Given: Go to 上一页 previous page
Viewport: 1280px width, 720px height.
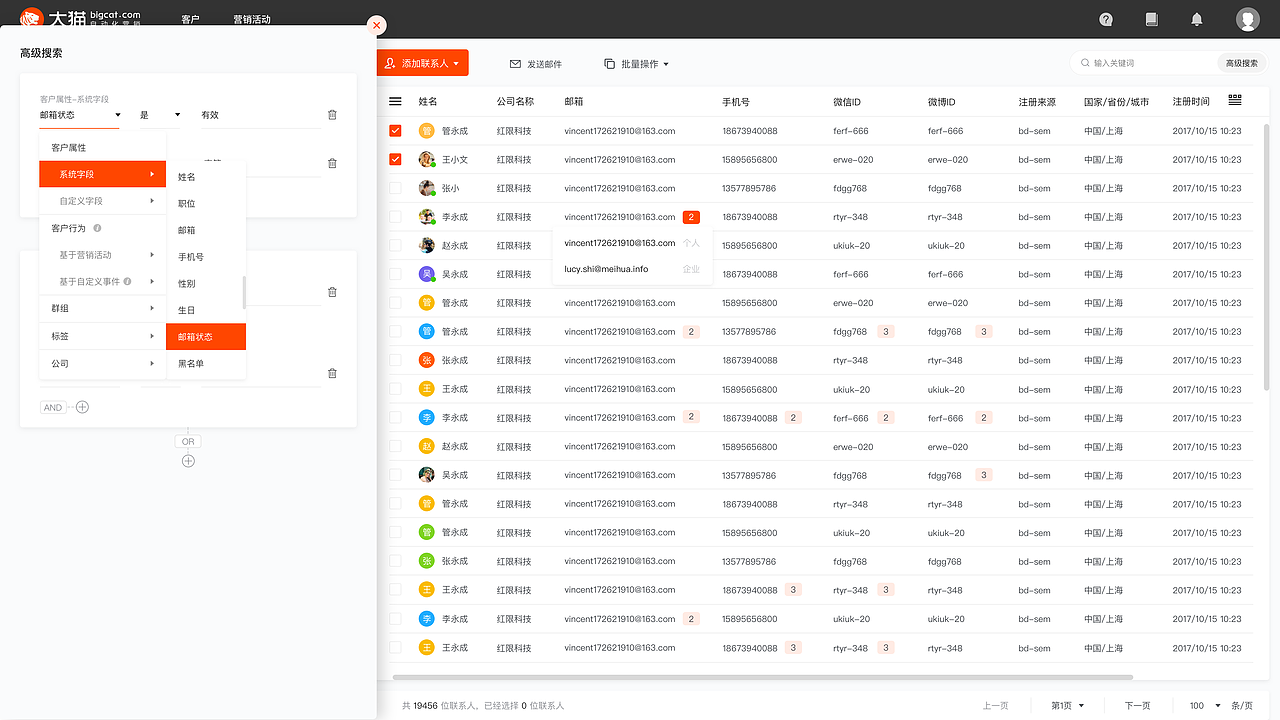Looking at the screenshot, I should point(995,706).
